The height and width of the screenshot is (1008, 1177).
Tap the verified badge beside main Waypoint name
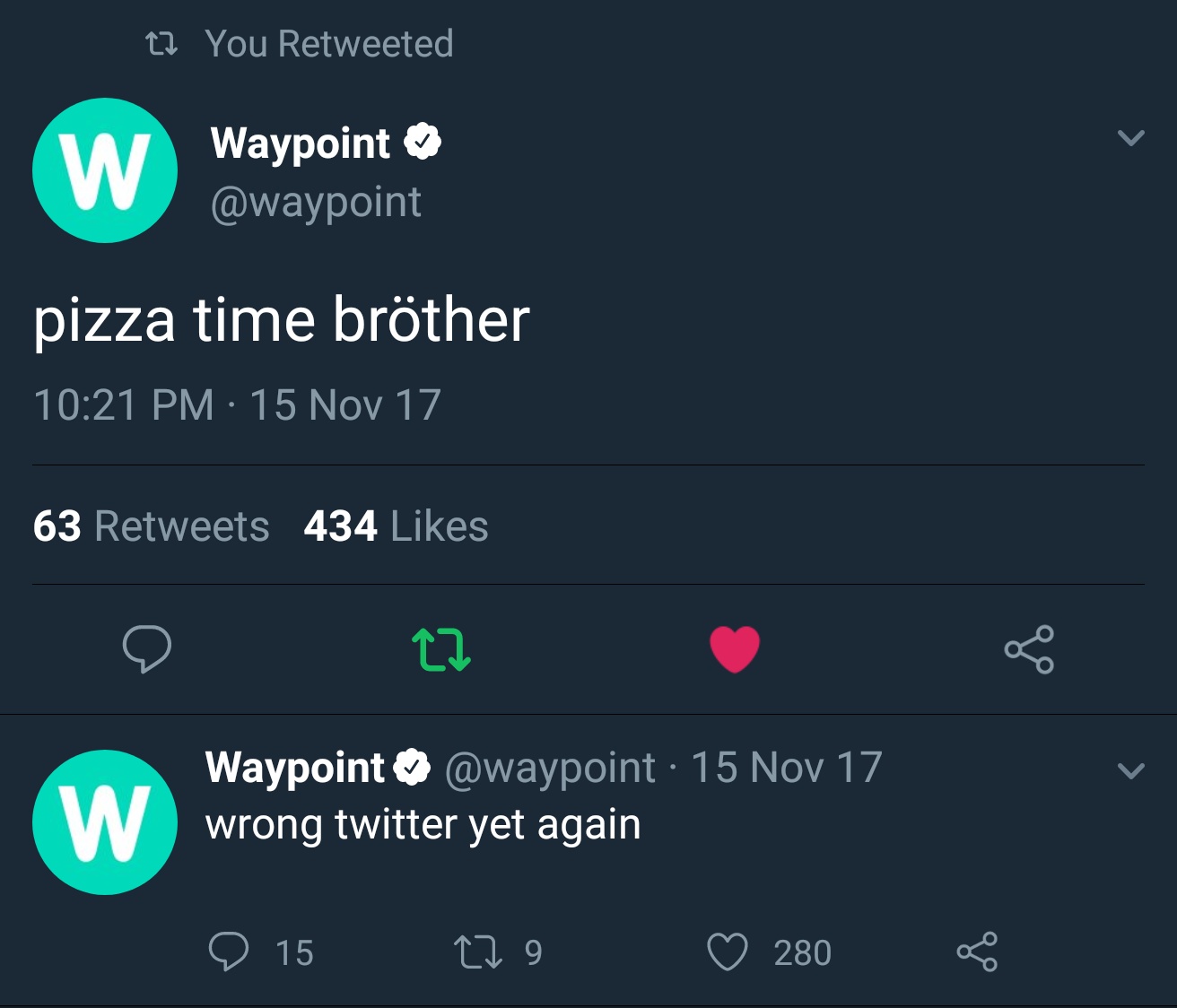coord(423,143)
